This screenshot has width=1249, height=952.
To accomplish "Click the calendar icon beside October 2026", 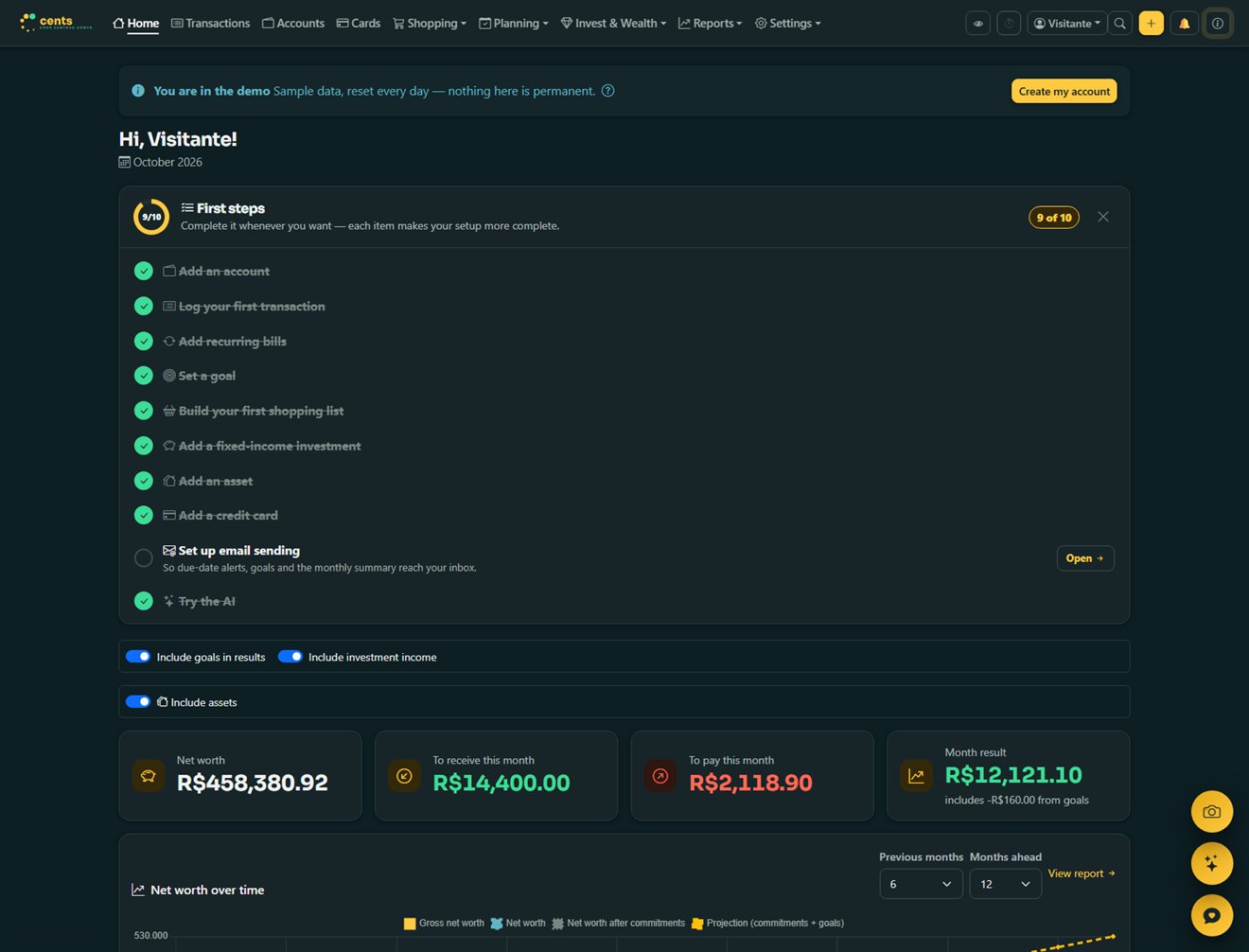I will tap(124, 162).
